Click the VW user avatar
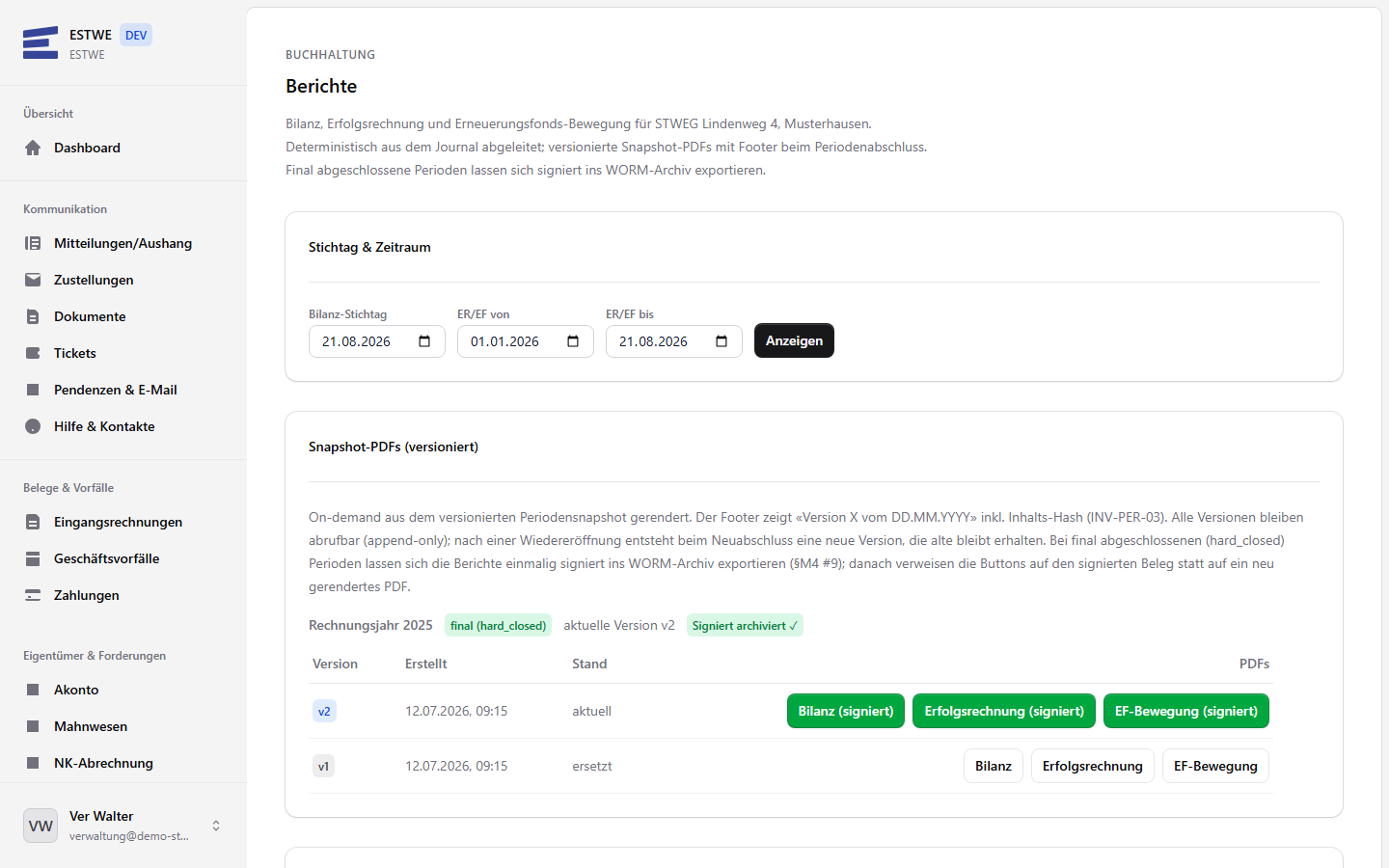Image resolution: width=1389 pixels, height=868 pixels. (x=41, y=826)
